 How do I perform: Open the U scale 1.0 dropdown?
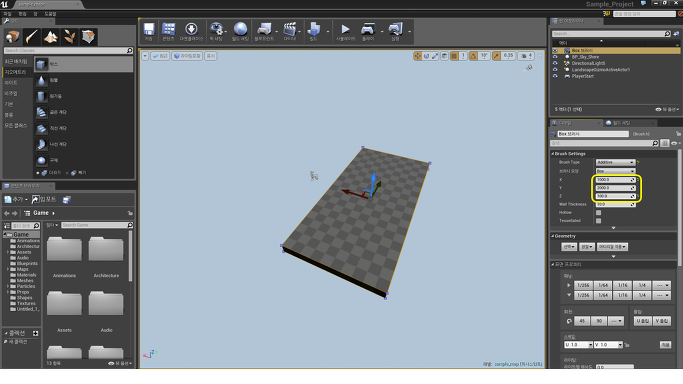tap(590, 345)
